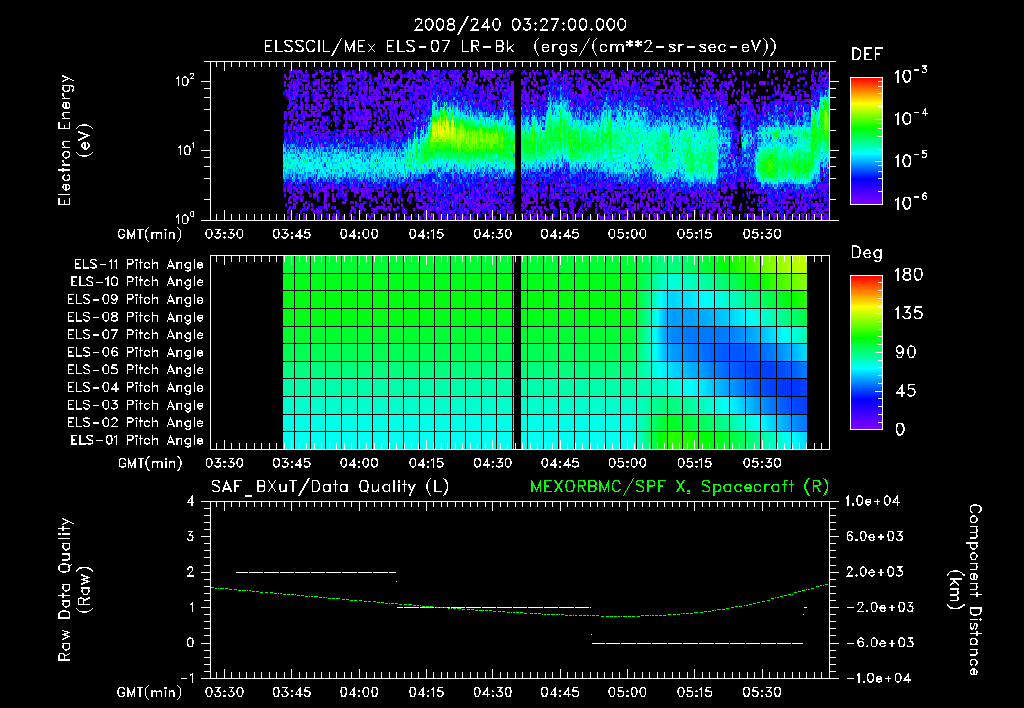Click the 6.0e+03 distance axis value
The height and width of the screenshot is (708, 1024).
point(874,537)
